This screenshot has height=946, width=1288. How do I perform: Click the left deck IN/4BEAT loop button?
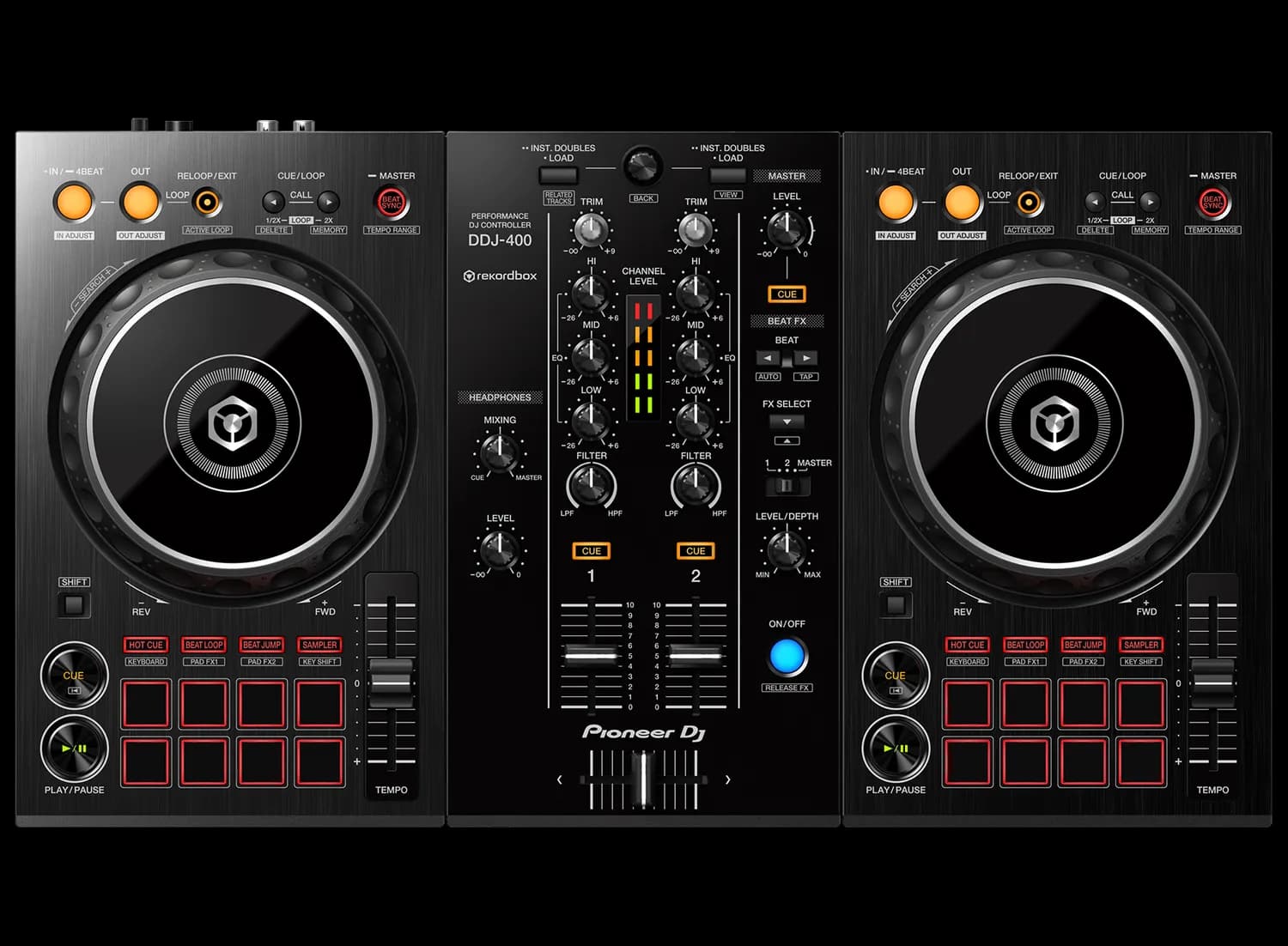74,203
